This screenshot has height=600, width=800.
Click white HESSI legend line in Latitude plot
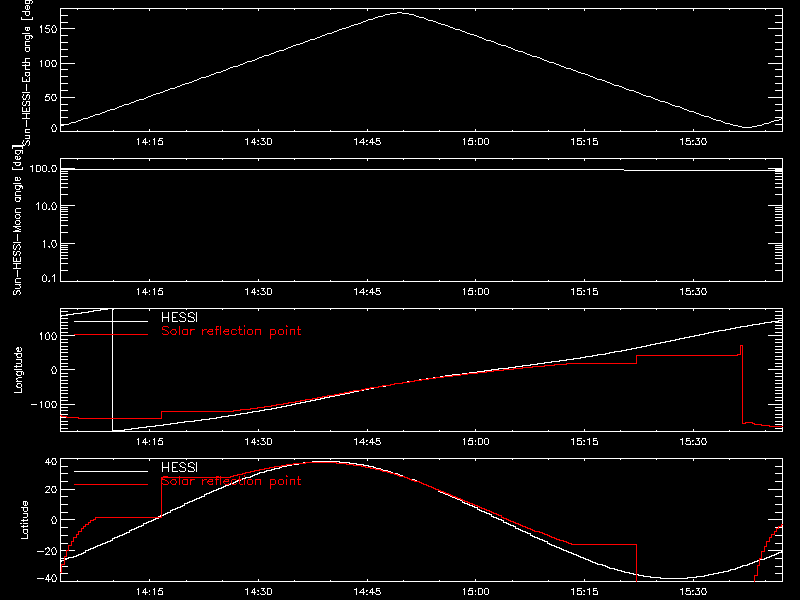(111, 471)
